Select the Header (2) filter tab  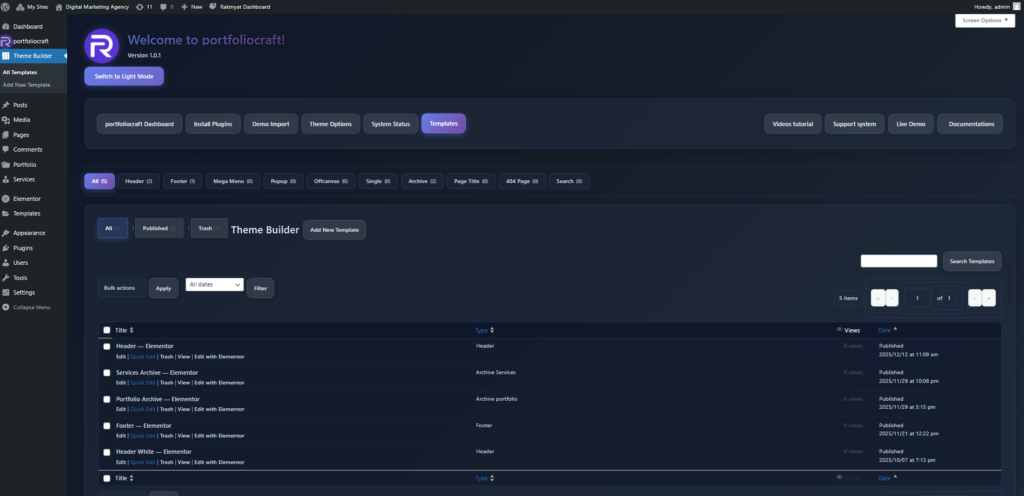138,181
